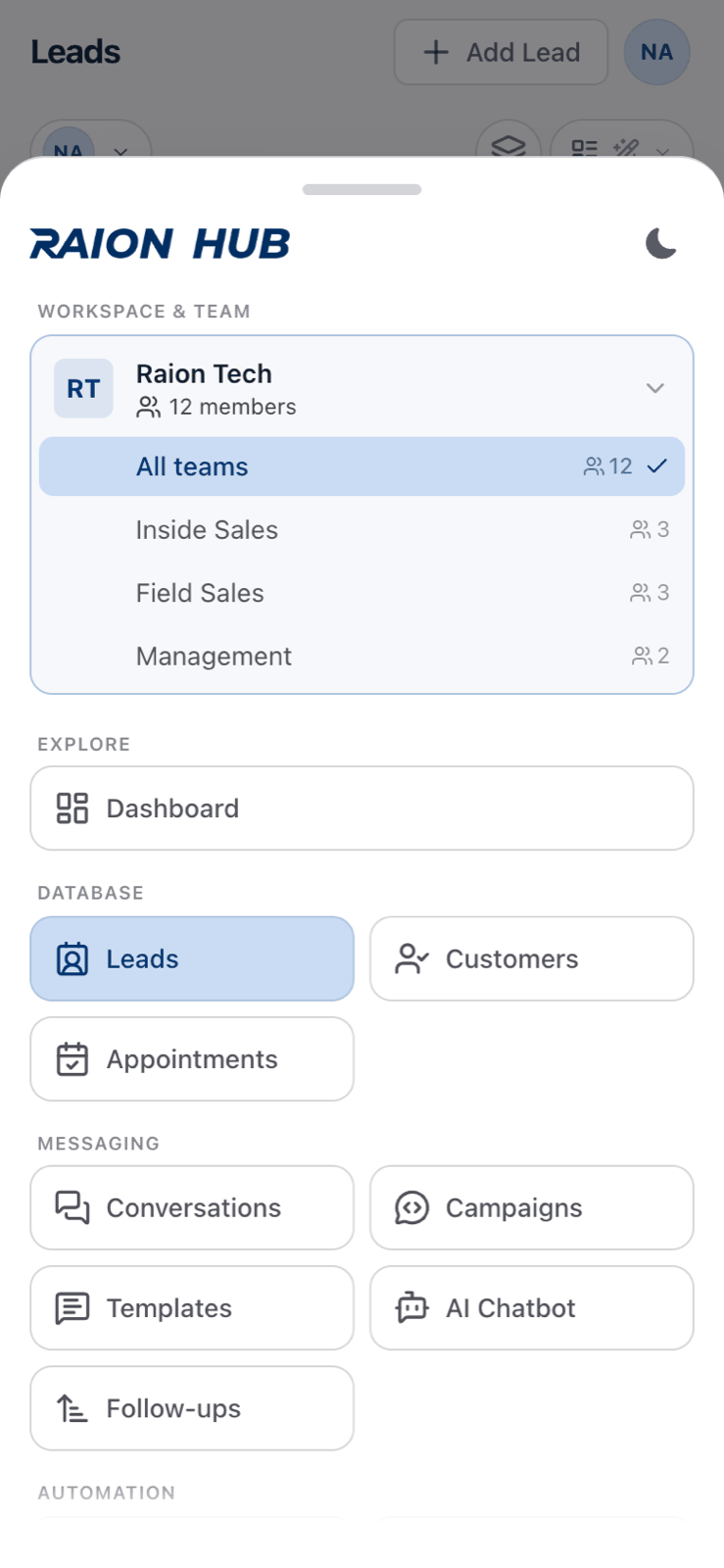The image size is (724, 1568).
Task: Click the Inside Sales member count 3
Action: click(x=663, y=530)
